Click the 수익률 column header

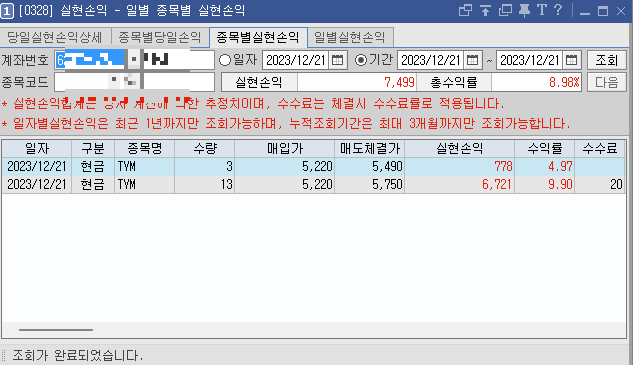(545, 149)
